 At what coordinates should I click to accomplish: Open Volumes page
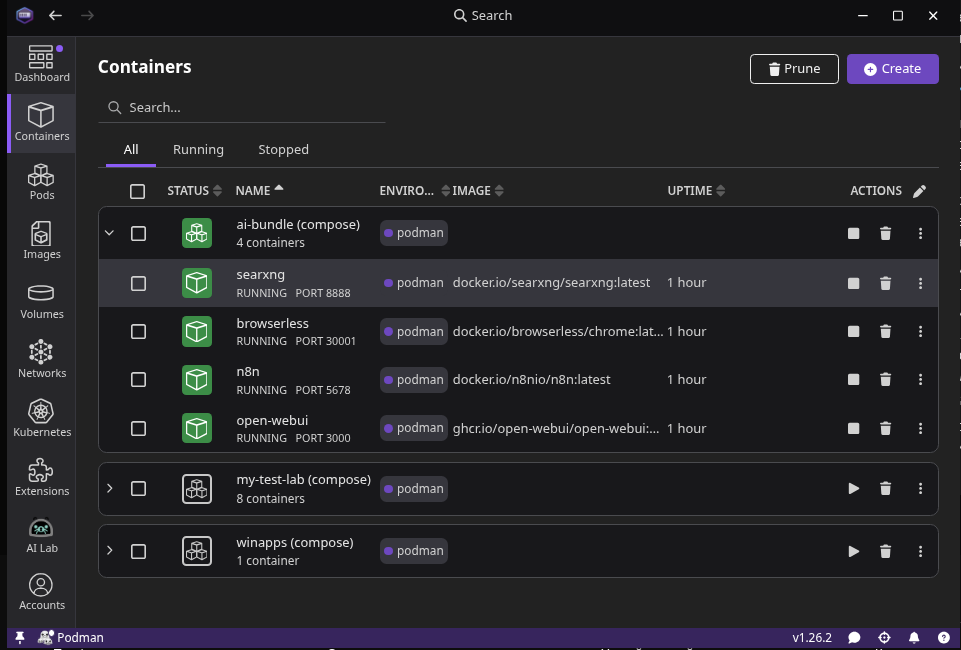(x=42, y=301)
